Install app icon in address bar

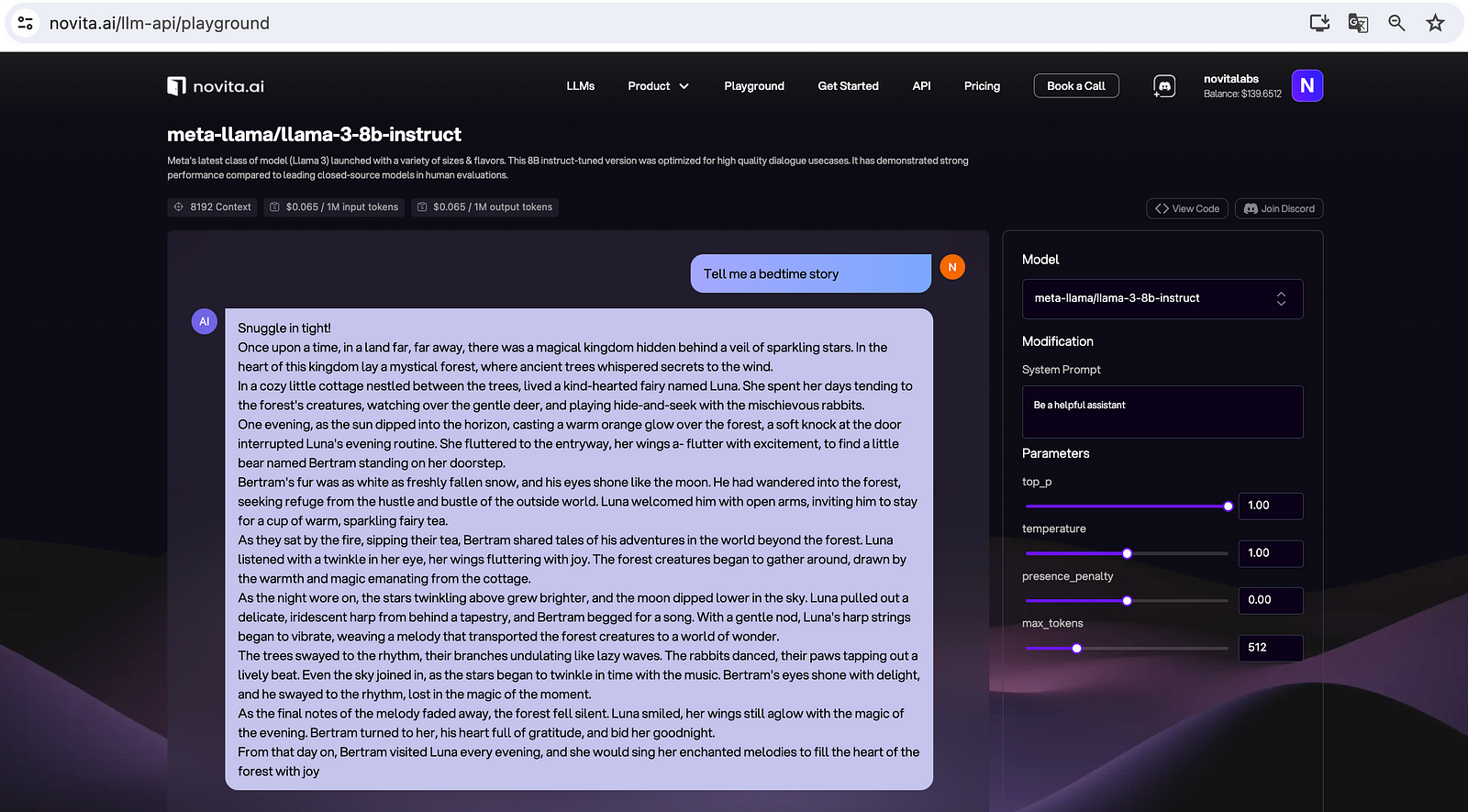point(1319,23)
